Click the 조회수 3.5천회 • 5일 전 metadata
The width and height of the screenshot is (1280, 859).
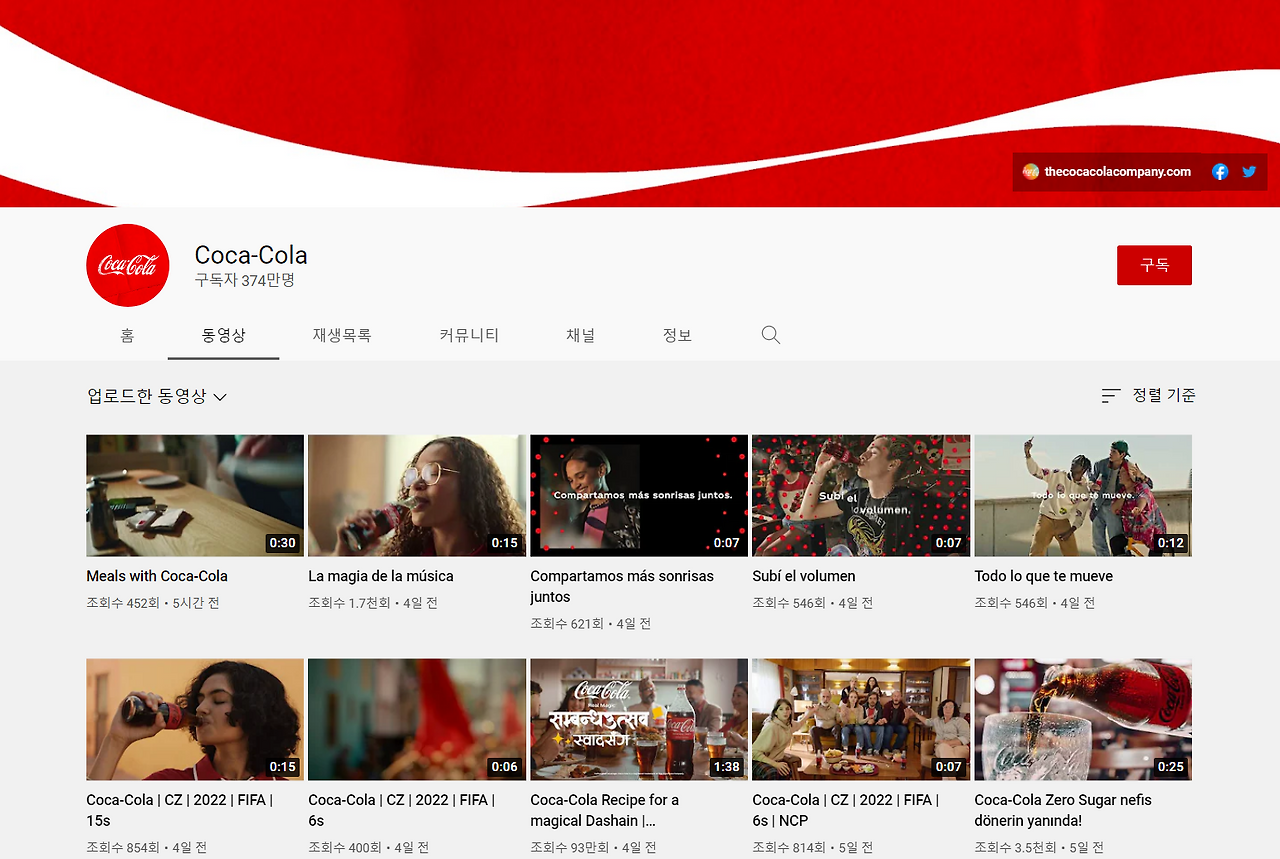tap(1039, 848)
